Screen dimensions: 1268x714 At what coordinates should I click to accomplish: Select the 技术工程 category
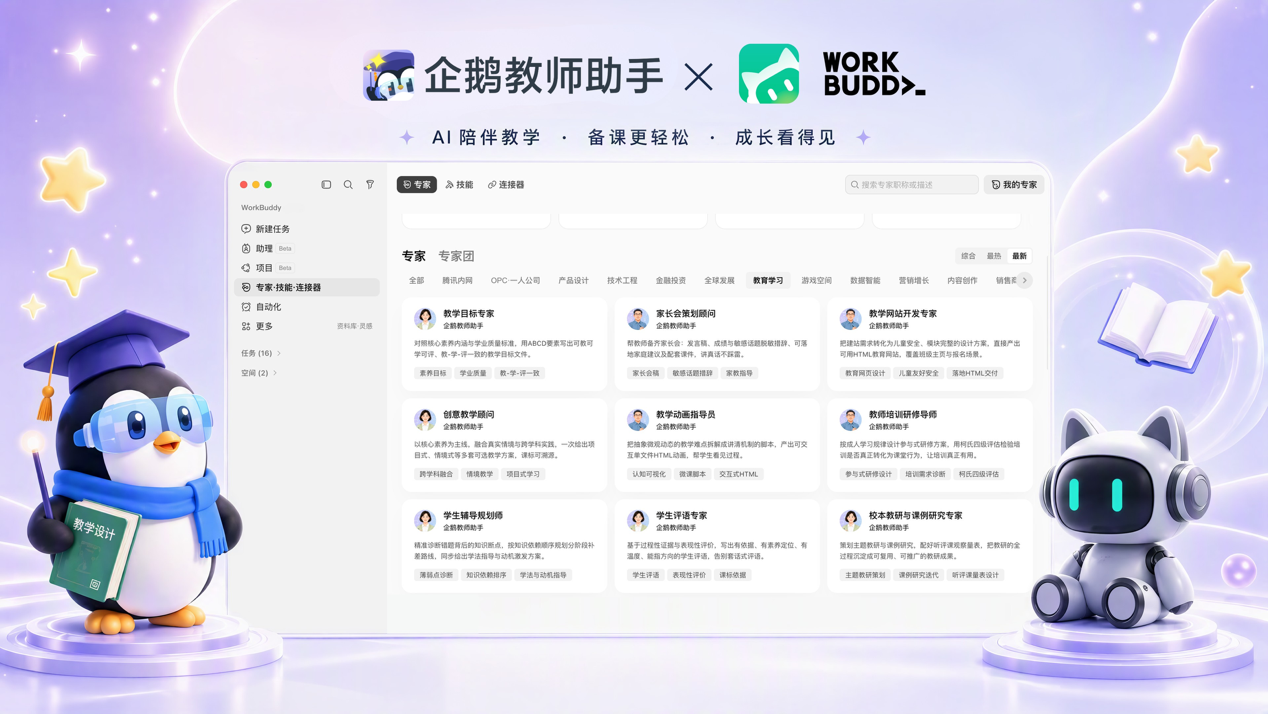[x=622, y=281]
